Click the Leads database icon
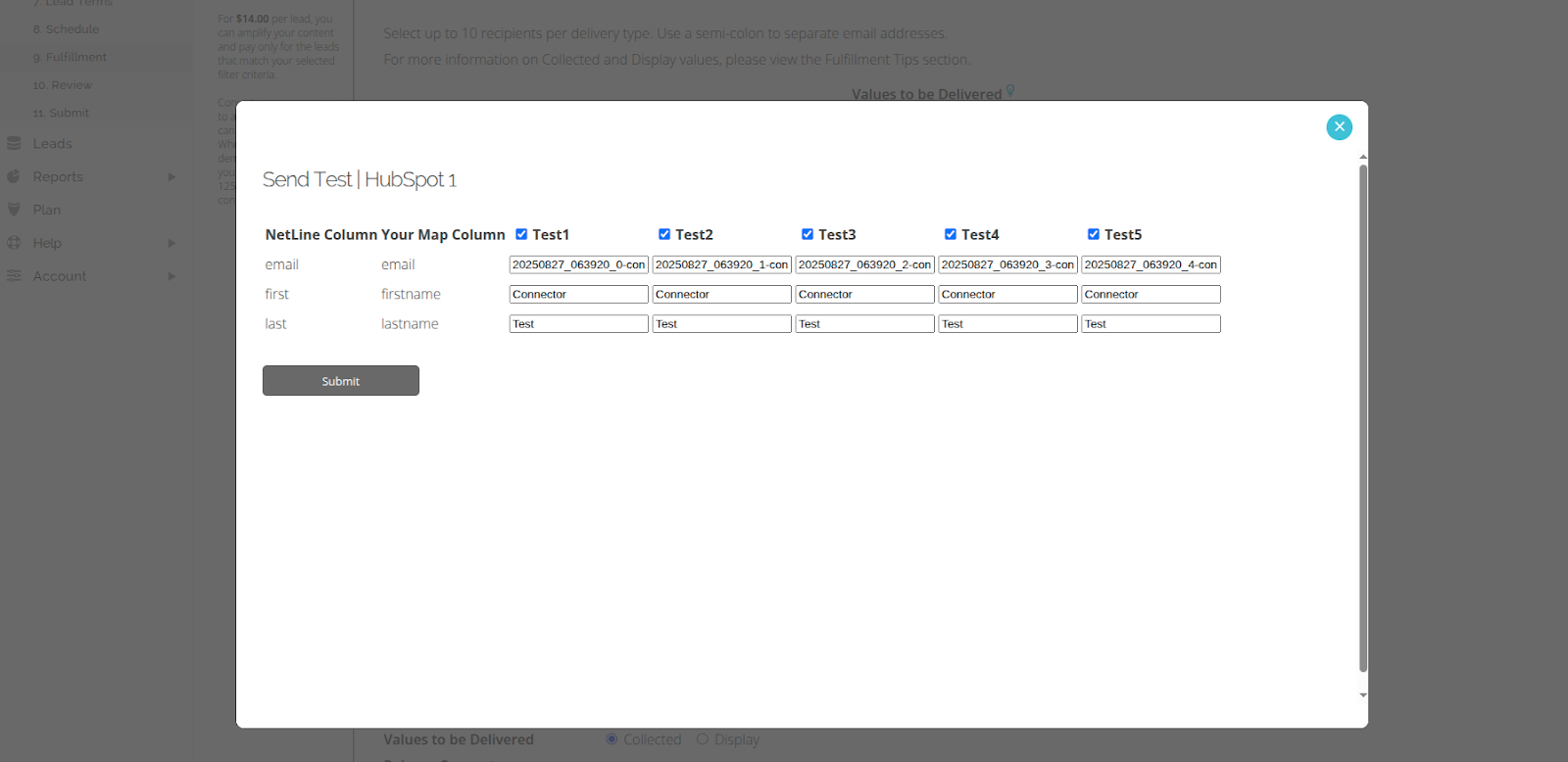The image size is (1568, 762). [x=14, y=144]
